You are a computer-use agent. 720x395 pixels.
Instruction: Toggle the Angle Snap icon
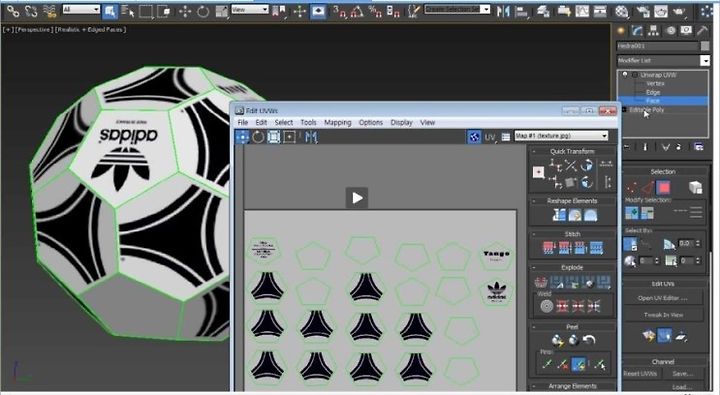357,11
